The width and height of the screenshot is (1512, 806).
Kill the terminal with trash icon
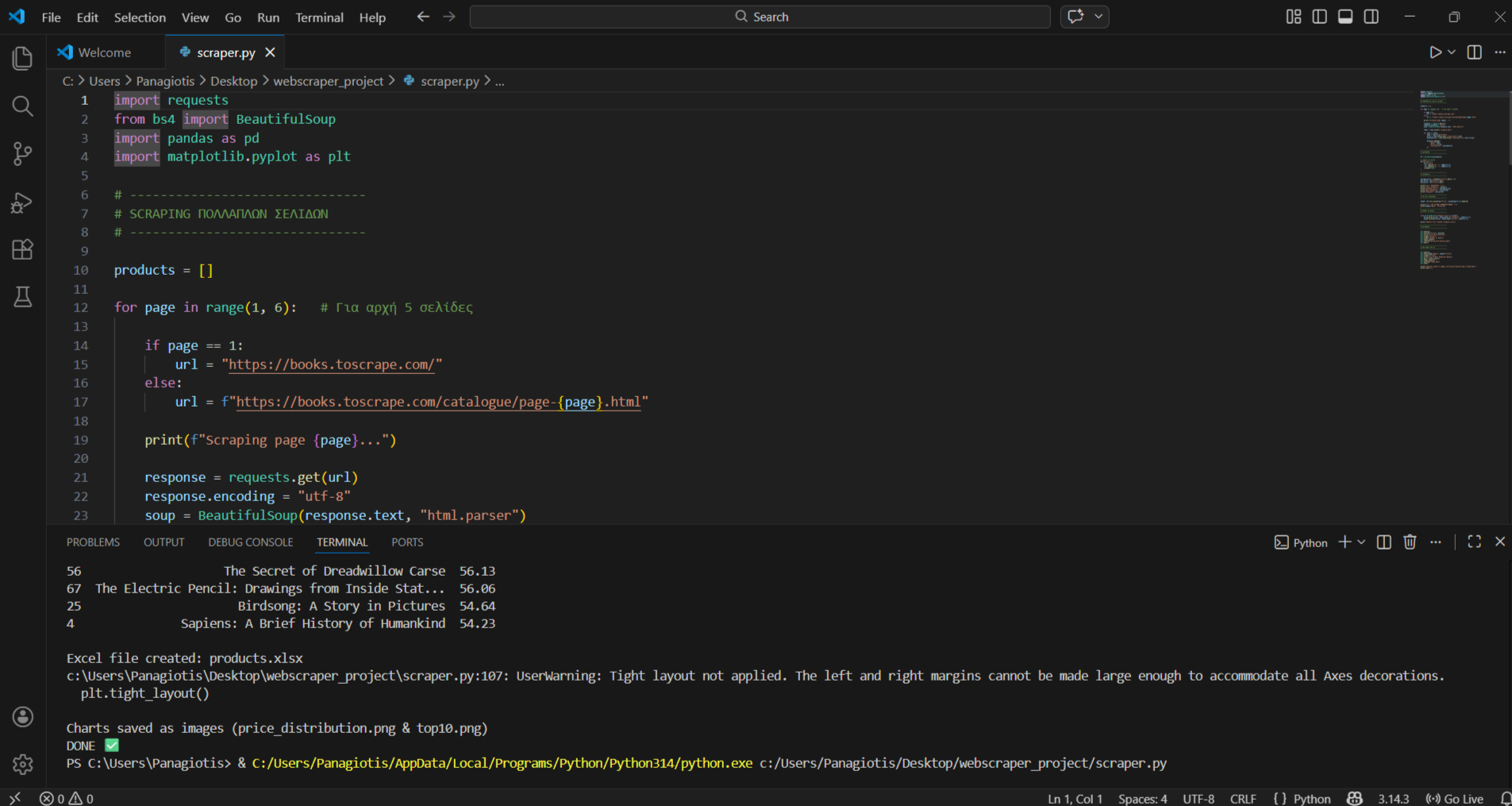[1410, 542]
